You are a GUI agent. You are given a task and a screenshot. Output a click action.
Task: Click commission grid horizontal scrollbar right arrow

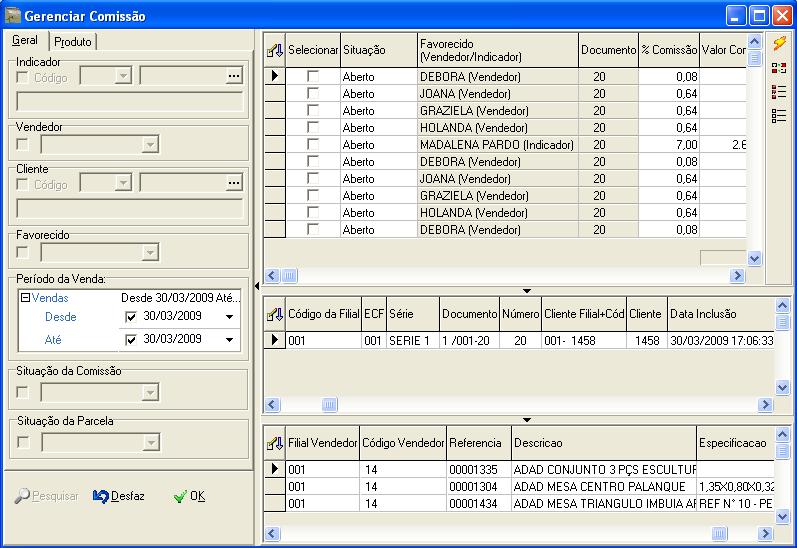tap(738, 276)
